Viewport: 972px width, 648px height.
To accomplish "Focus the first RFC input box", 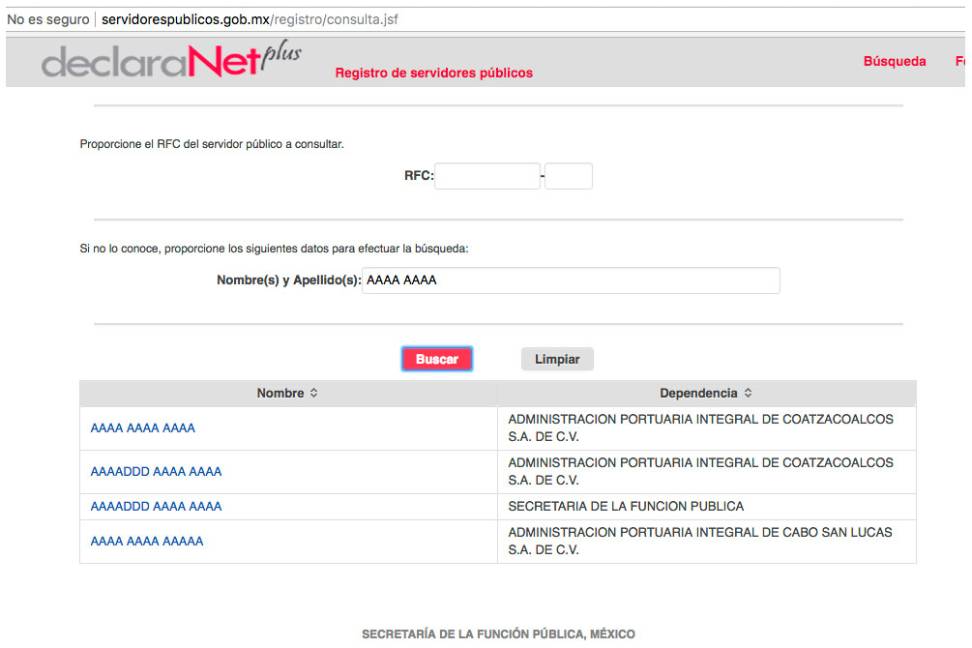I will pos(487,176).
